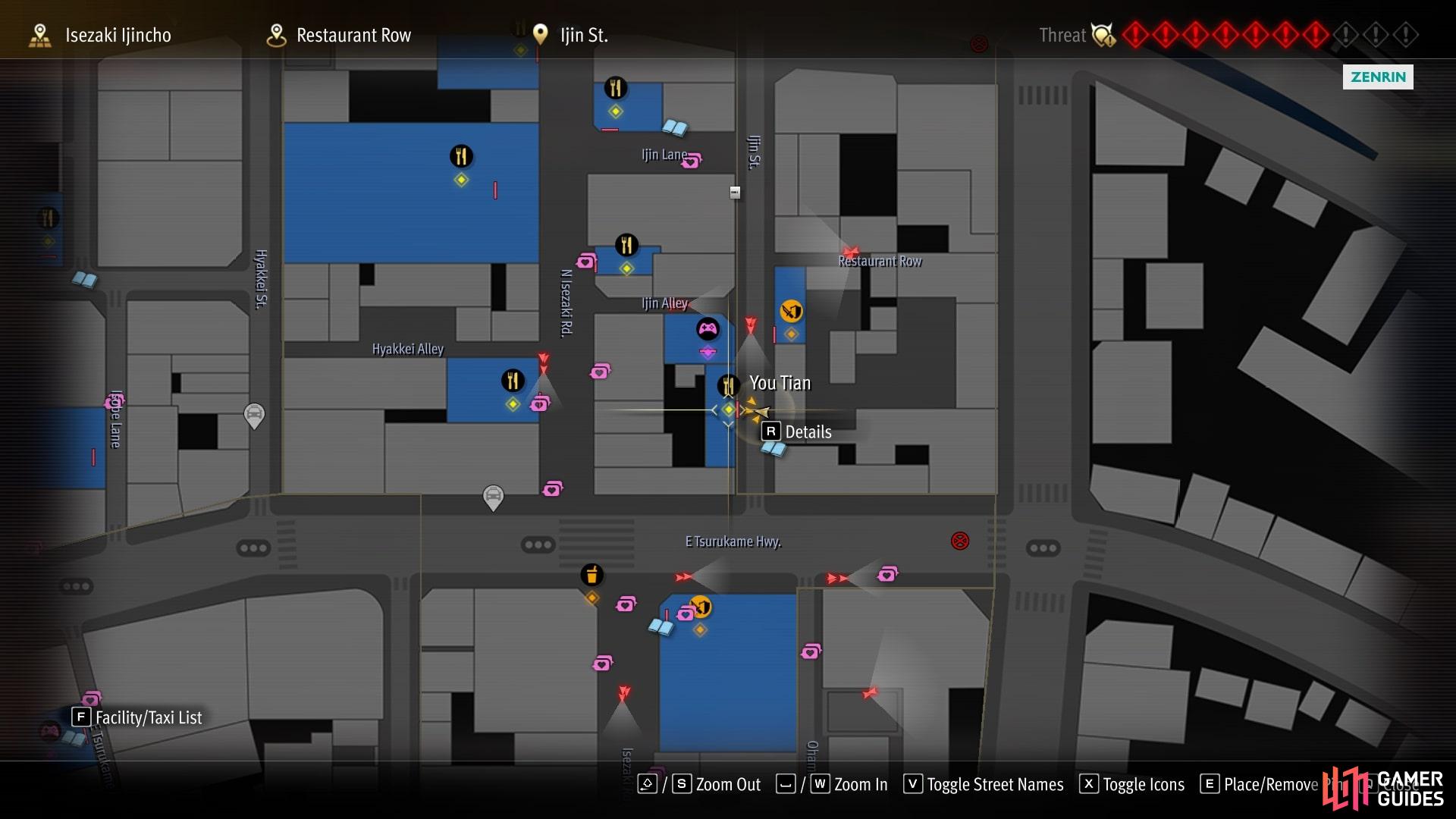Click the open book icon below Details

pos(773,449)
